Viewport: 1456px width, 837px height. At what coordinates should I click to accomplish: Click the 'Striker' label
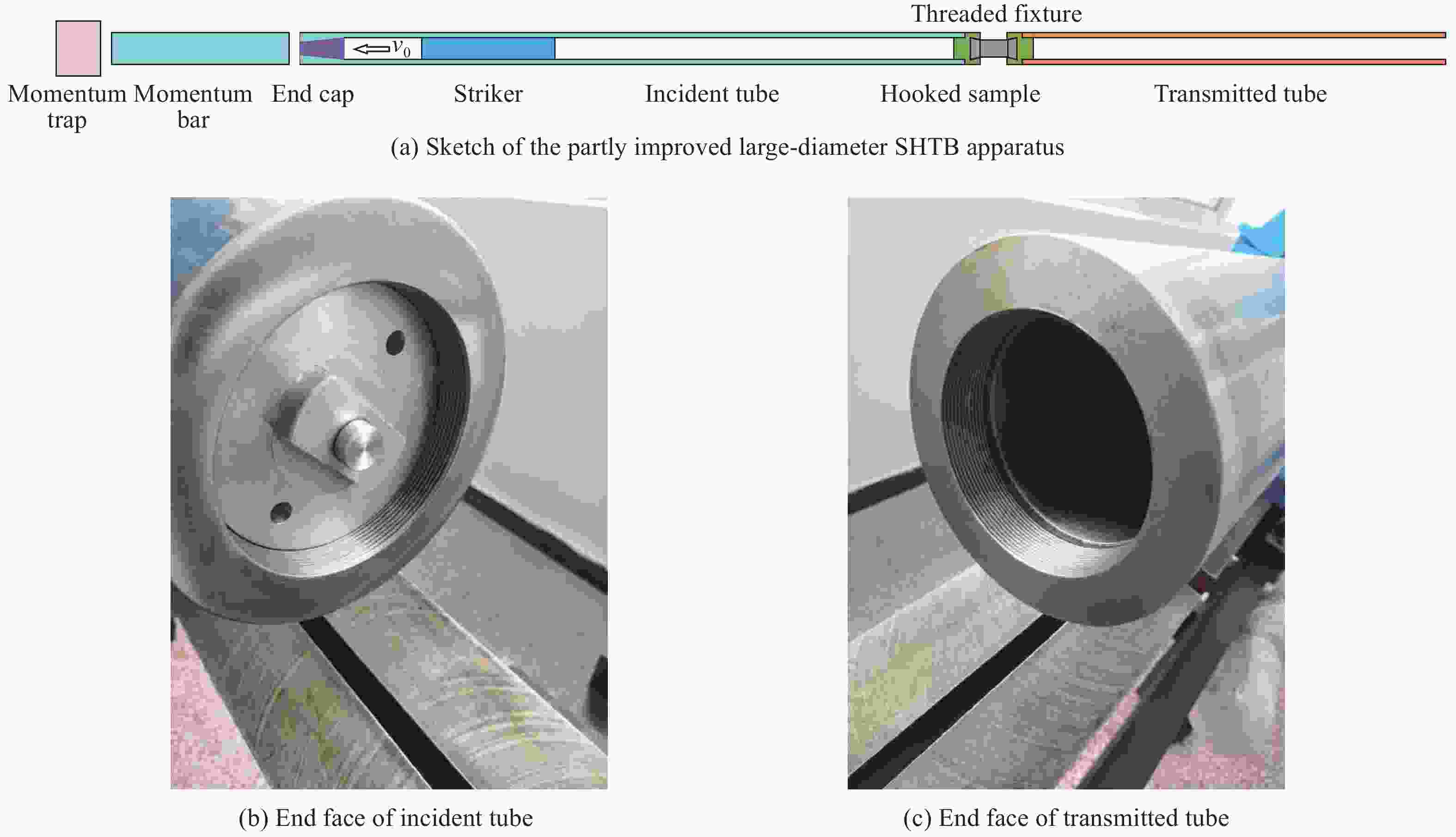tap(488, 94)
